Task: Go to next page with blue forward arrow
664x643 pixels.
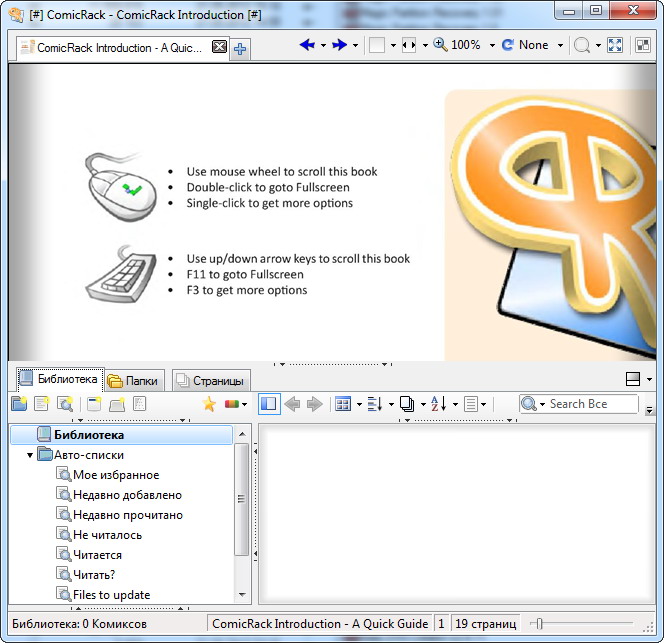Action: 339,45
